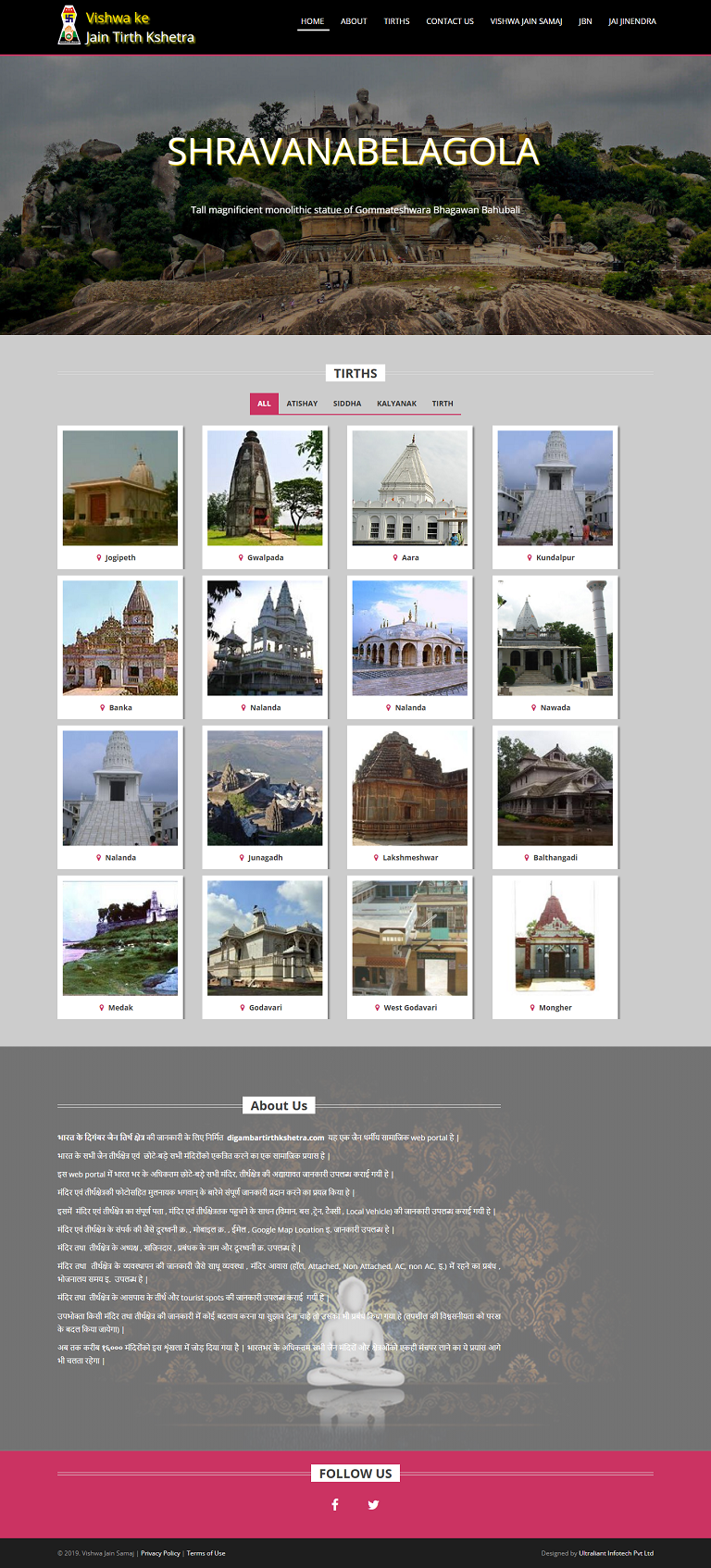The height and width of the screenshot is (1568, 711).
Task: Select the ALL filter tab
Action: (264, 404)
